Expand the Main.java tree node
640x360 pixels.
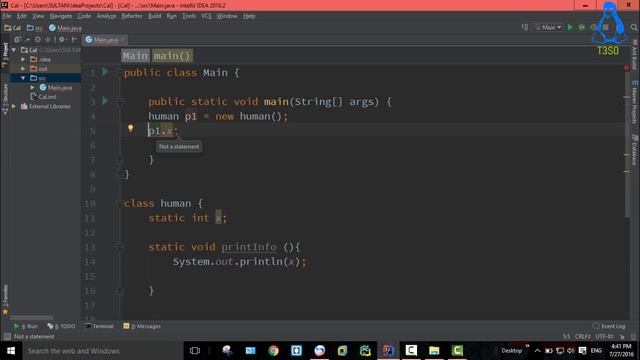[x=32, y=87]
